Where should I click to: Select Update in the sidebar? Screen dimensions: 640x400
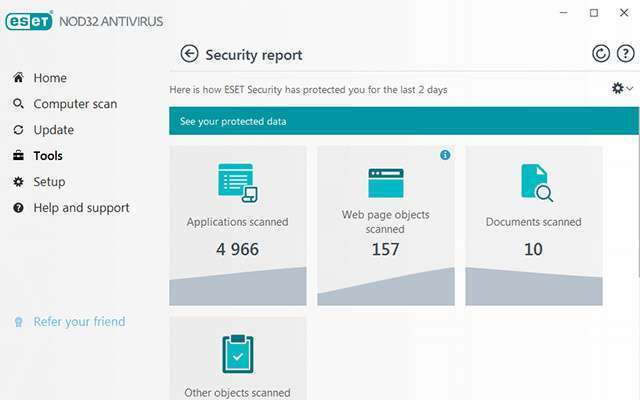(53, 130)
